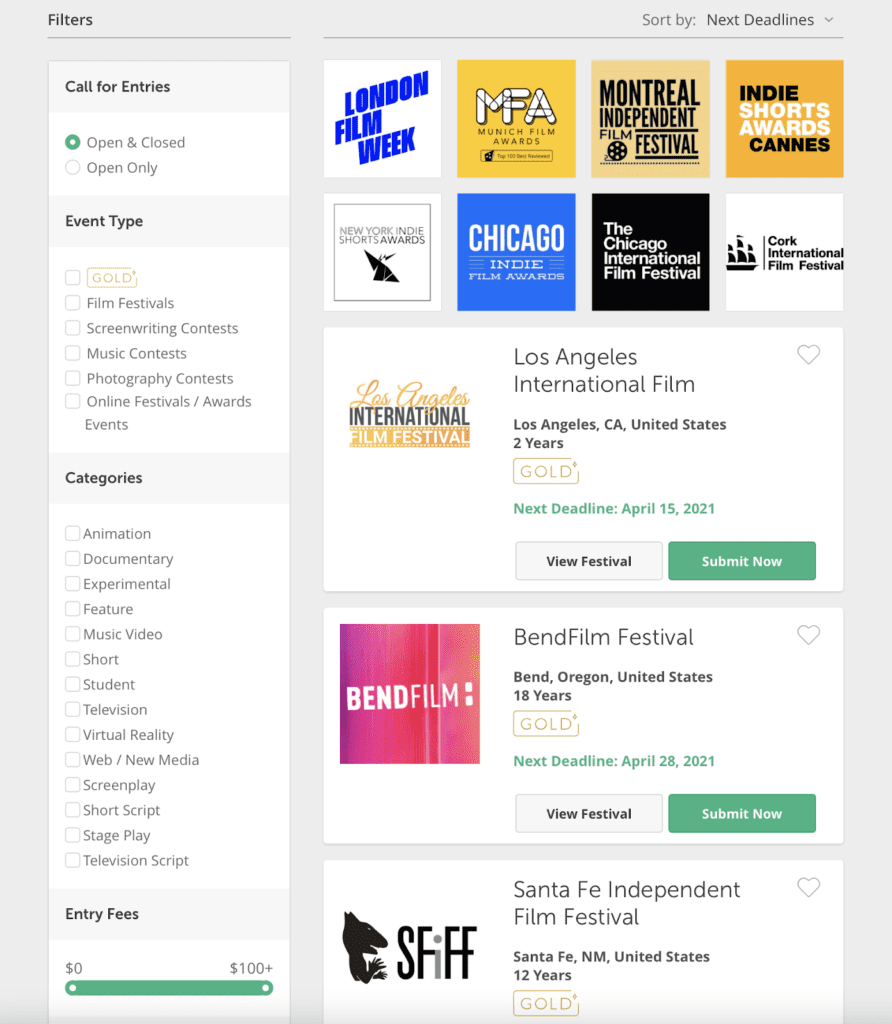
Task: Select the Open Only radio button
Action: [x=72, y=168]
